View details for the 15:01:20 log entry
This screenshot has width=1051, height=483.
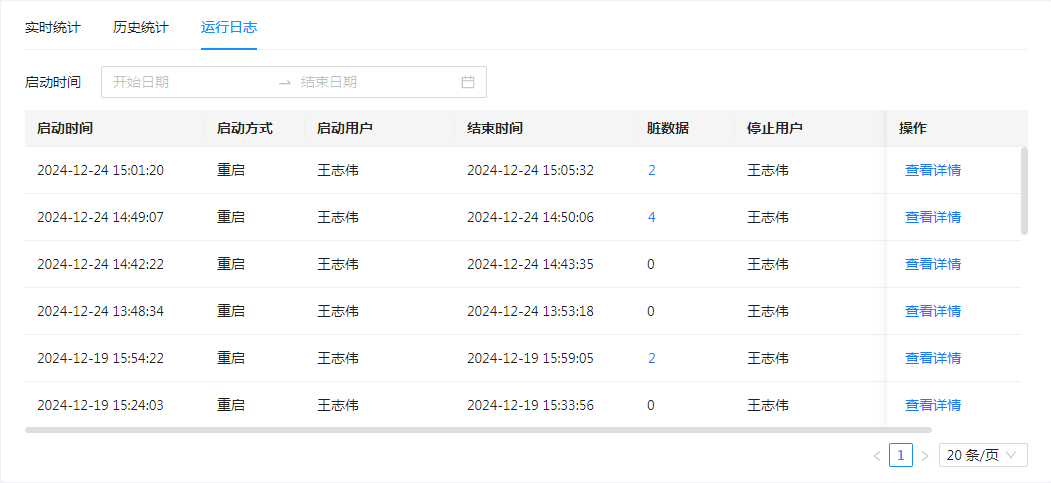pyautogui.click(x=932, y=170)
